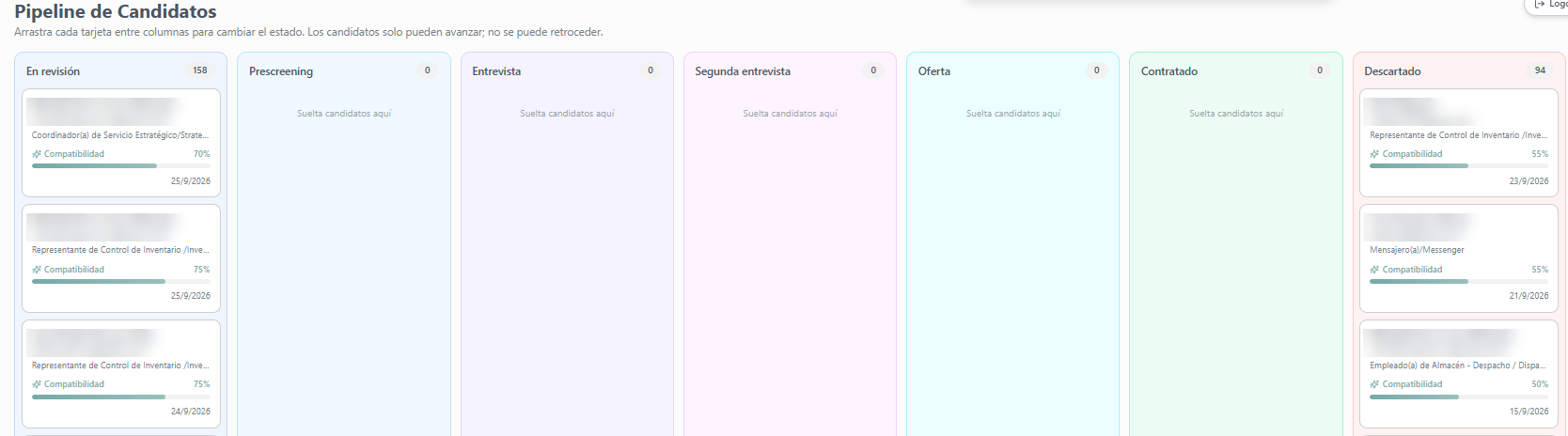Click the Pipeline de Candidatos heading
This screenshot has height=436, width=1568.
116,11
